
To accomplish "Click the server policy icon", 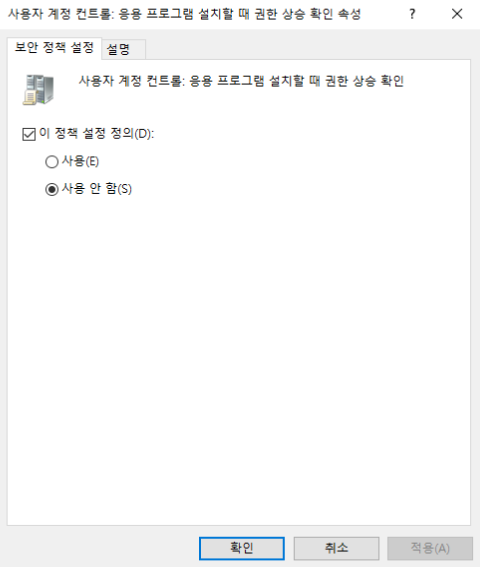I will 38,90.
